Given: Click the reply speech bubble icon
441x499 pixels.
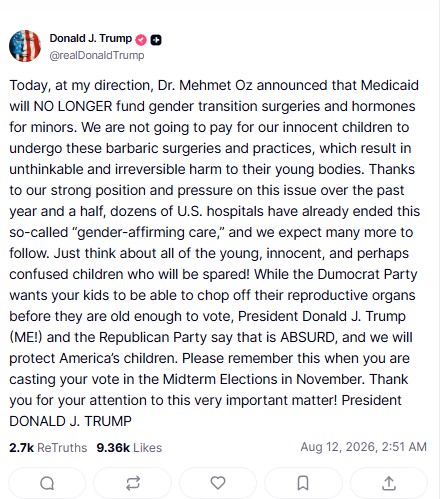Looking at the screenshot, I should point(47,483).
